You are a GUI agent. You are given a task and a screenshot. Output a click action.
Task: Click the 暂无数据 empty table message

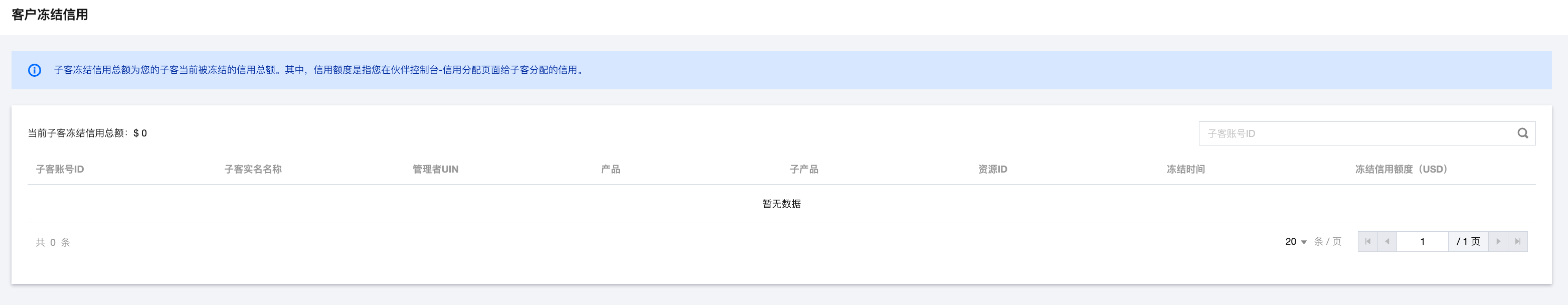click(782, 204)
